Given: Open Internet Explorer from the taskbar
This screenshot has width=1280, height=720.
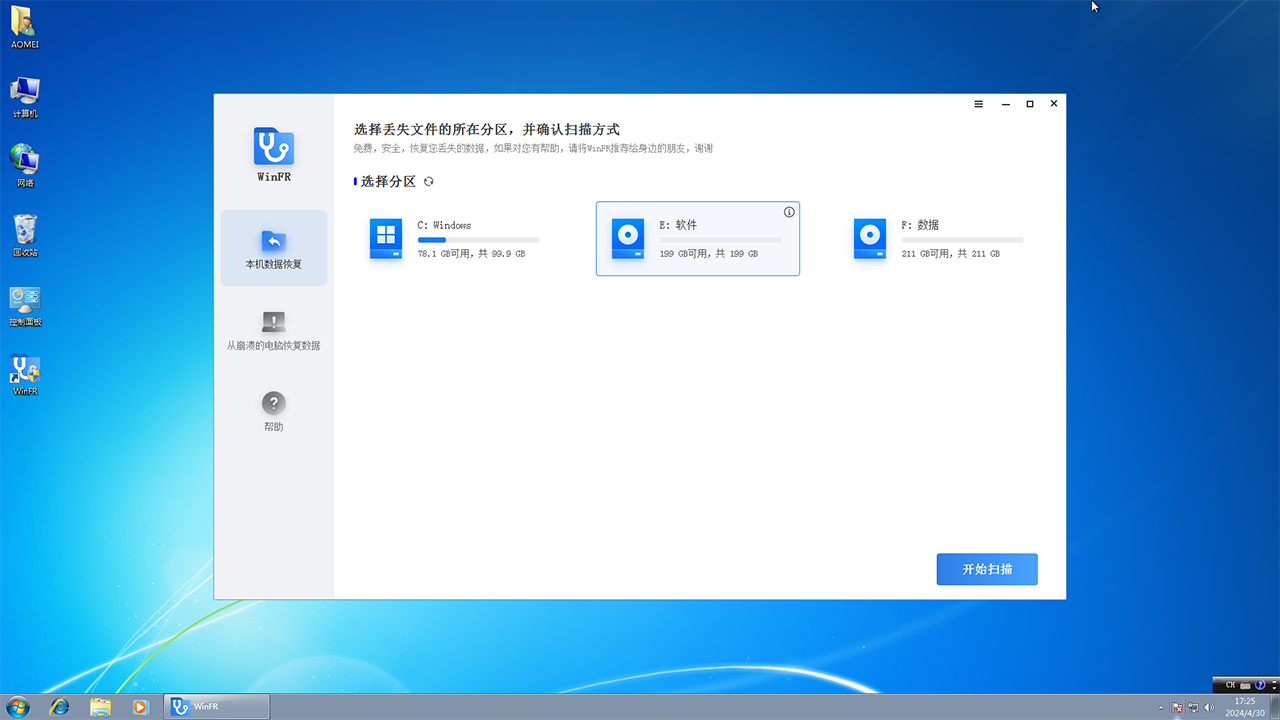Looking at the screenshot, I should tap(60, 706).
